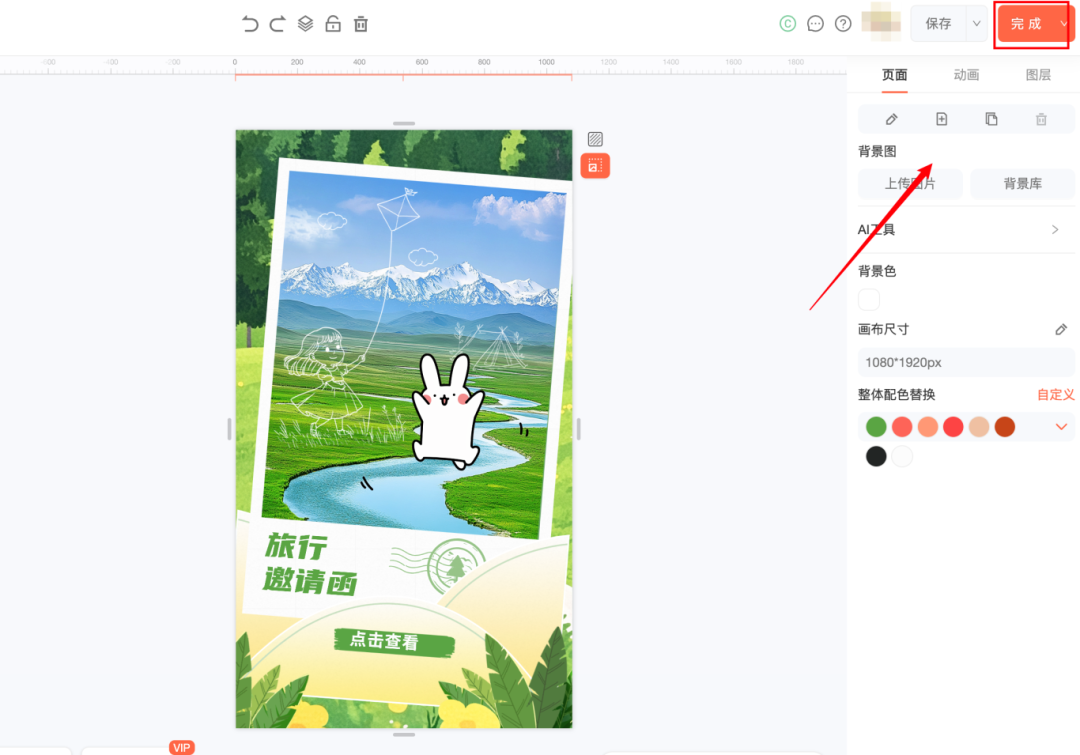Click the 保存 button
The height and width of the screenshot is (755, 1080).
(938, 23)
